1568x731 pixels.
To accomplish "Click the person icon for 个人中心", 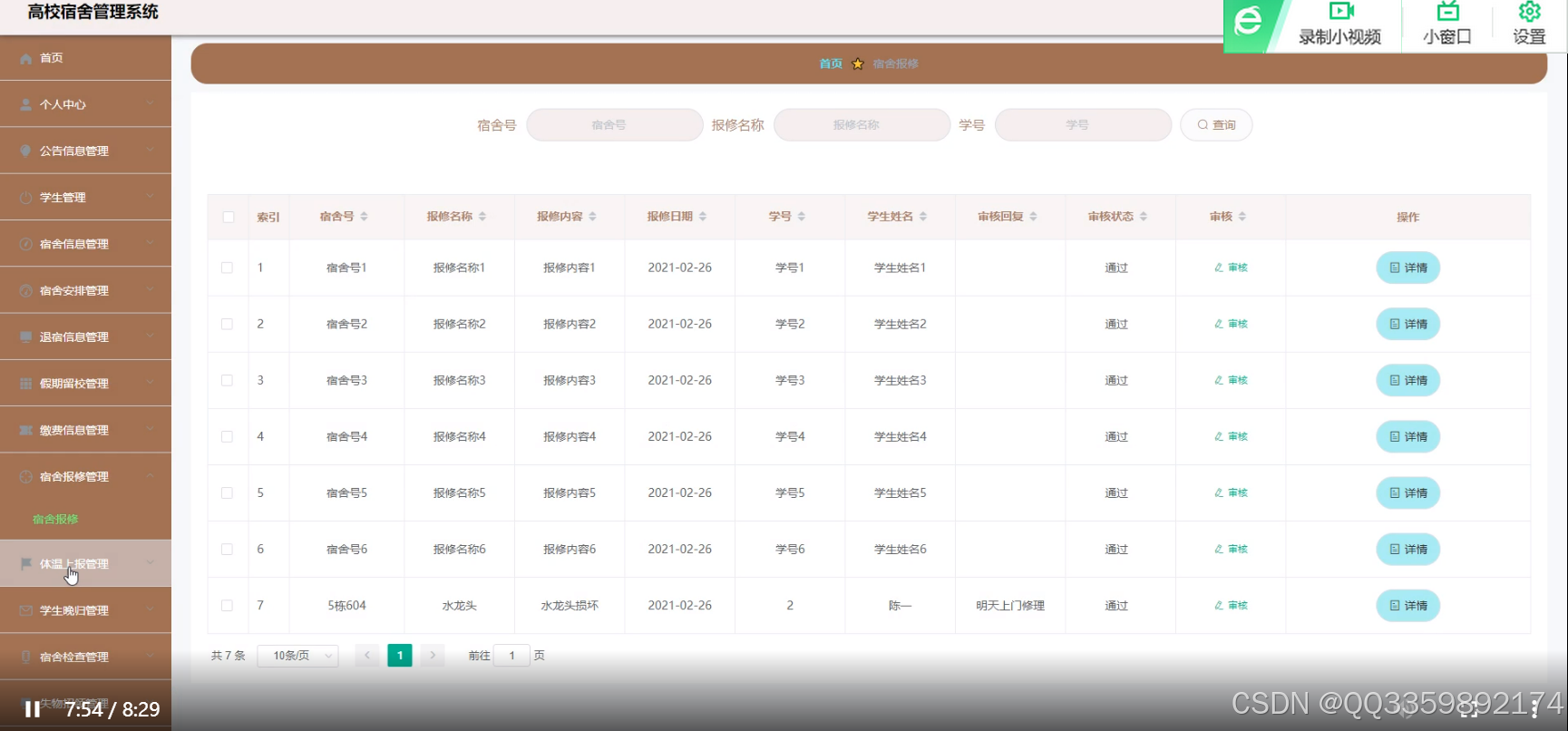I will point(25,104).
